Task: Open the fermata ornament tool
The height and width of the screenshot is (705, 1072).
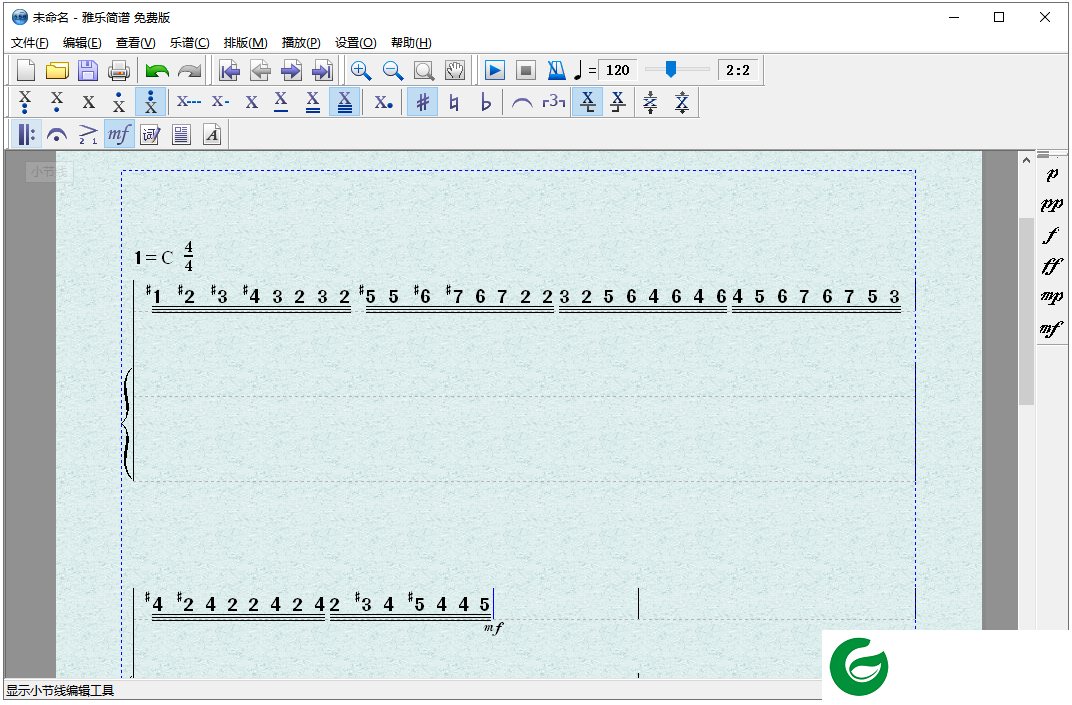Action: click(x=57, y=135)
